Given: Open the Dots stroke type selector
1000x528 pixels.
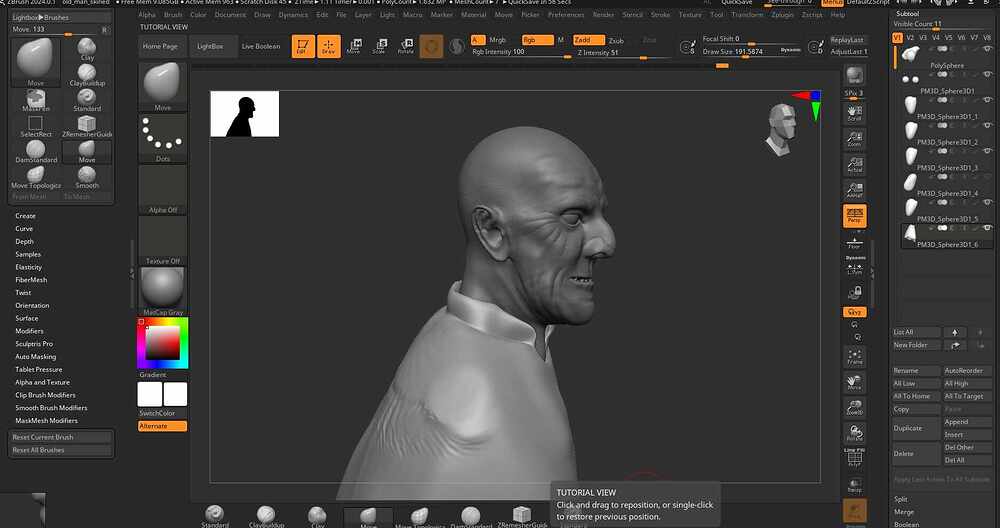Looking at the screenshot, I should (163, 138).
